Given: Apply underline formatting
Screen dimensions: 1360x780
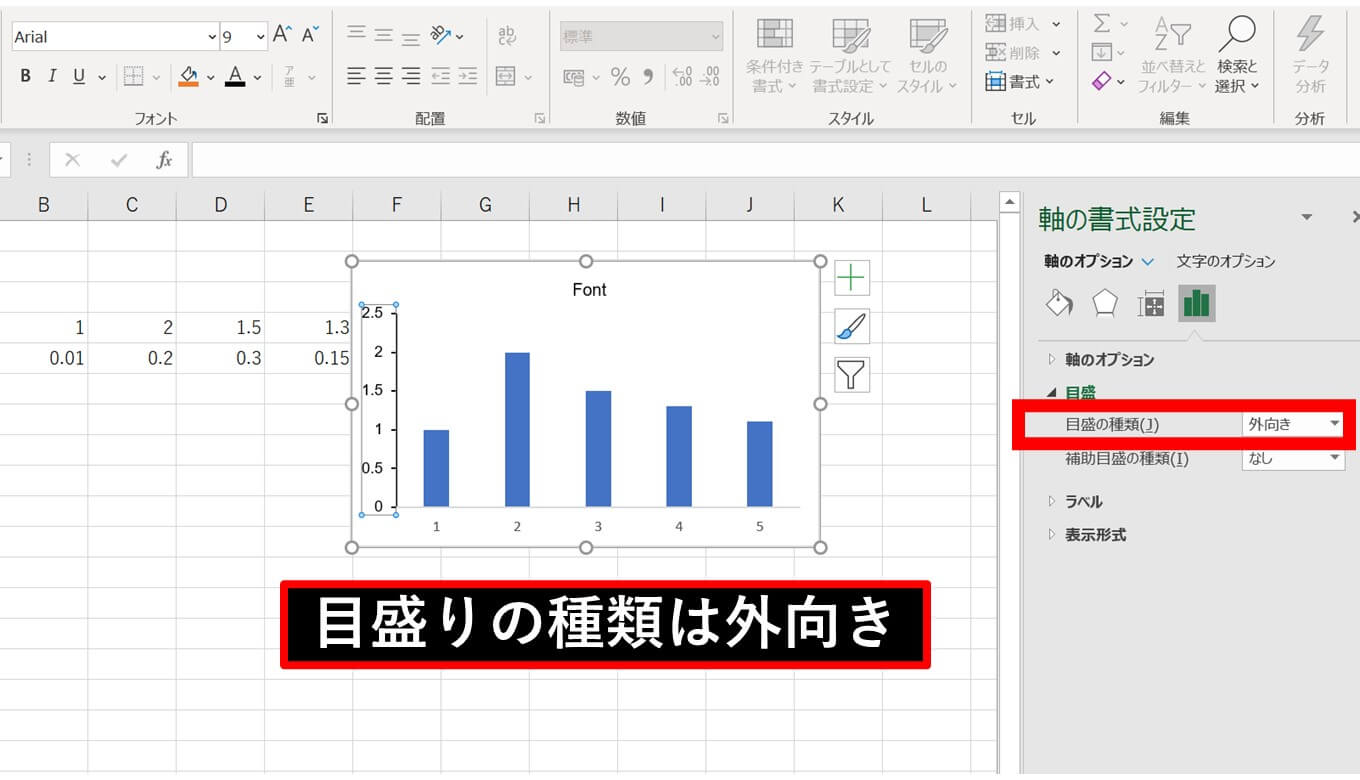Looking at the screenshot, I should point(79,76).
